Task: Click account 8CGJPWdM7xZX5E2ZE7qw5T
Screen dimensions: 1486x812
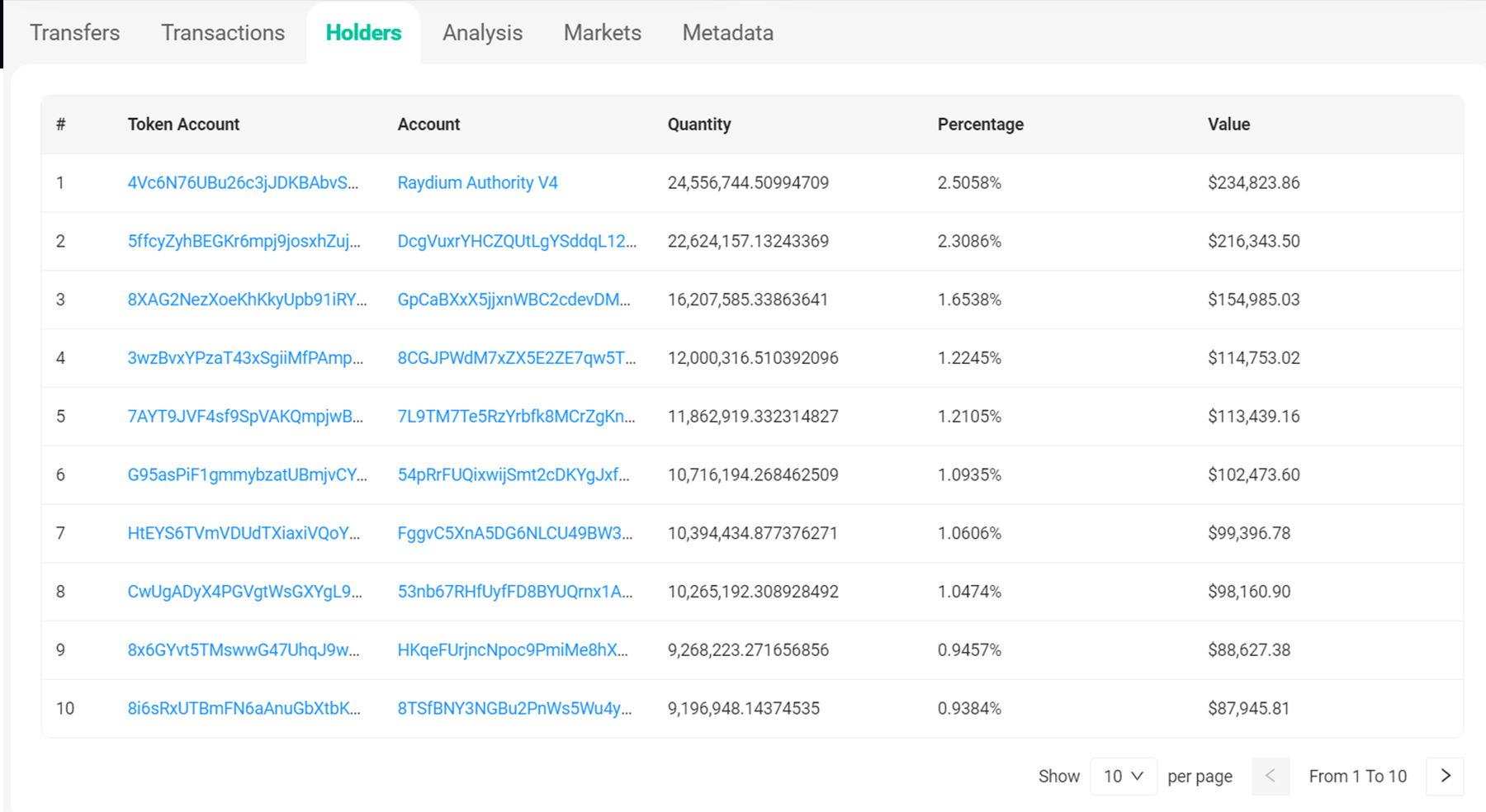Action: point(517,358)
